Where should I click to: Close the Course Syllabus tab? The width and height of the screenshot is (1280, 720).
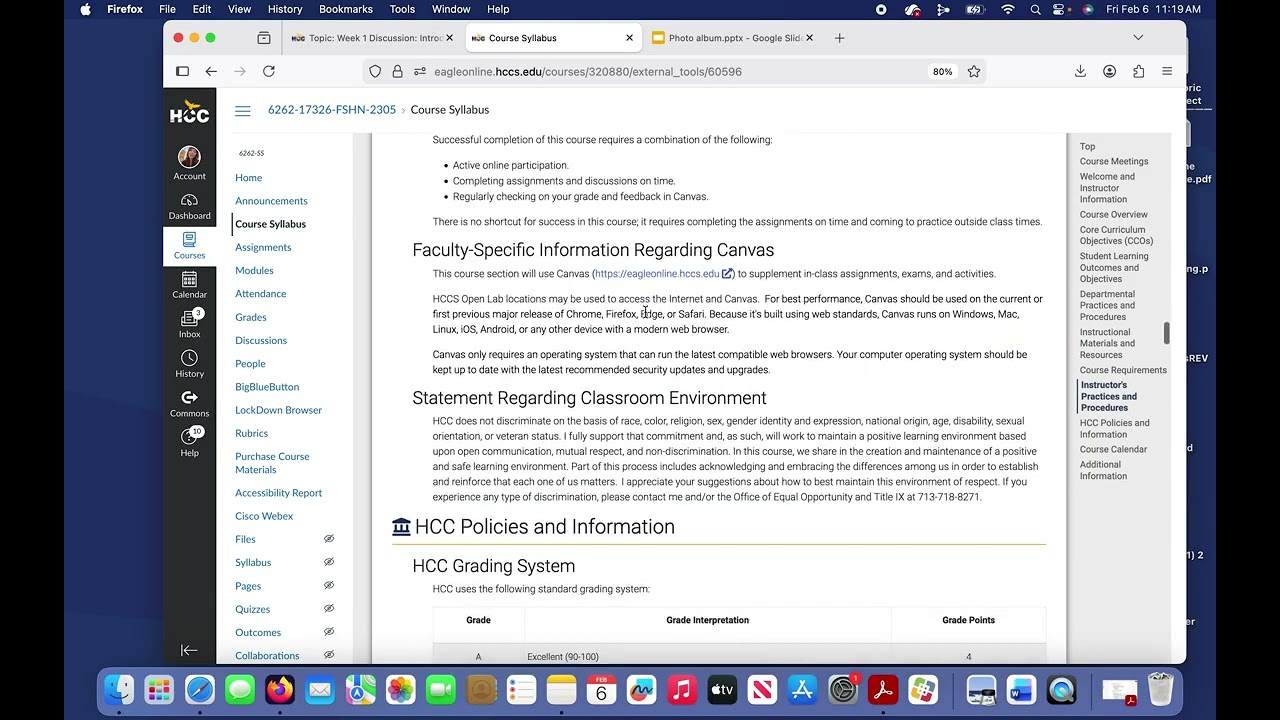click(x=629, y=38)
